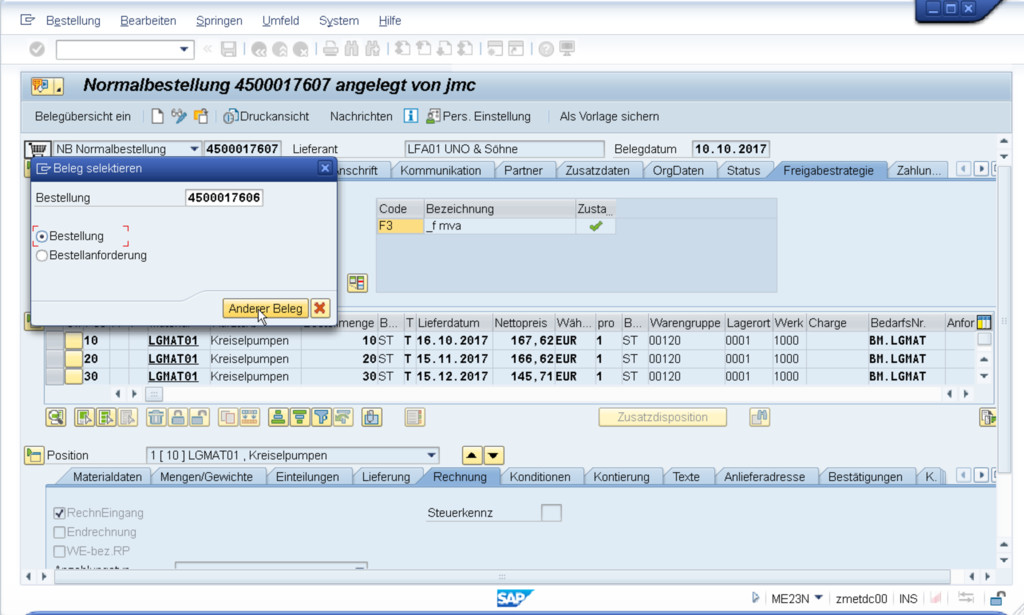Switch to the Konditionen tab
The image size is (1024, 615).
(x=540, y=477)
